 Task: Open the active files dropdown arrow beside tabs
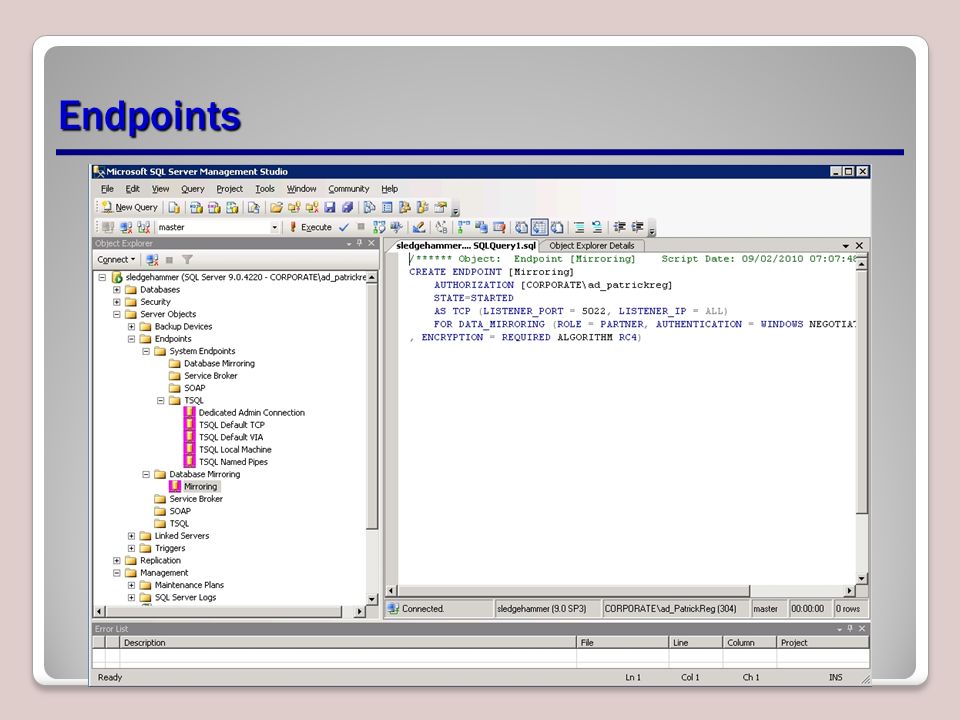coord(846,246)
